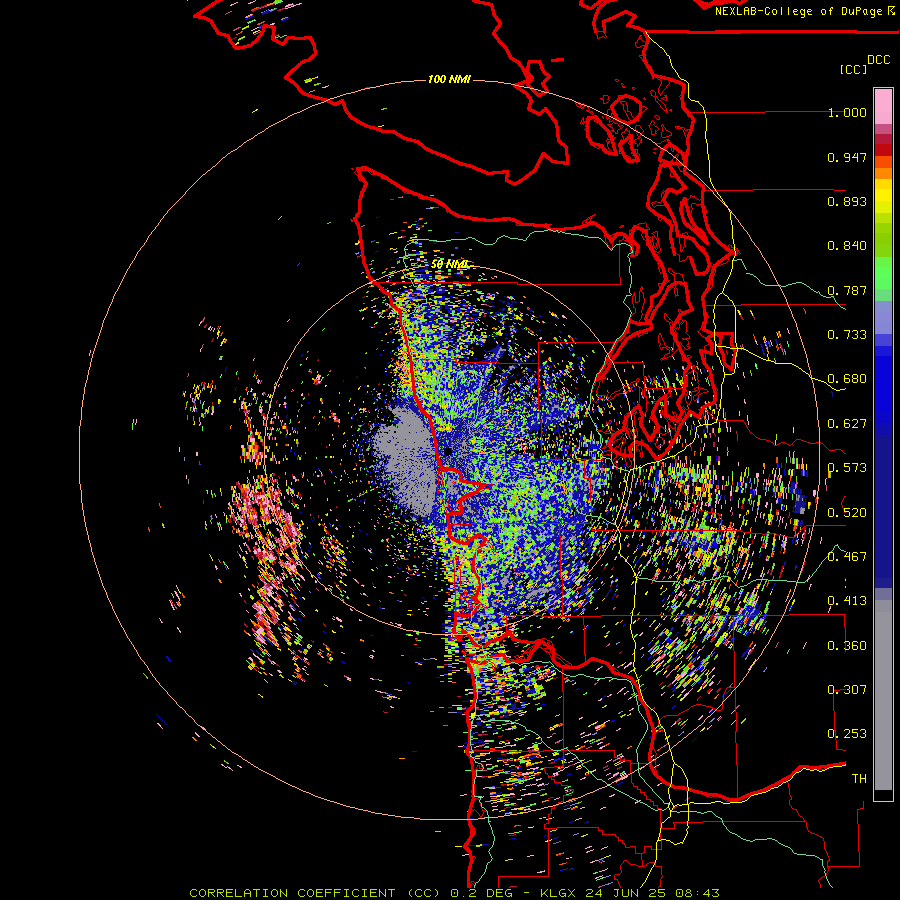Click the DCC legend heading
Image resolution: width=900 pixels, height=900 pixels.
pyautogui.click(x=878, y=60)
